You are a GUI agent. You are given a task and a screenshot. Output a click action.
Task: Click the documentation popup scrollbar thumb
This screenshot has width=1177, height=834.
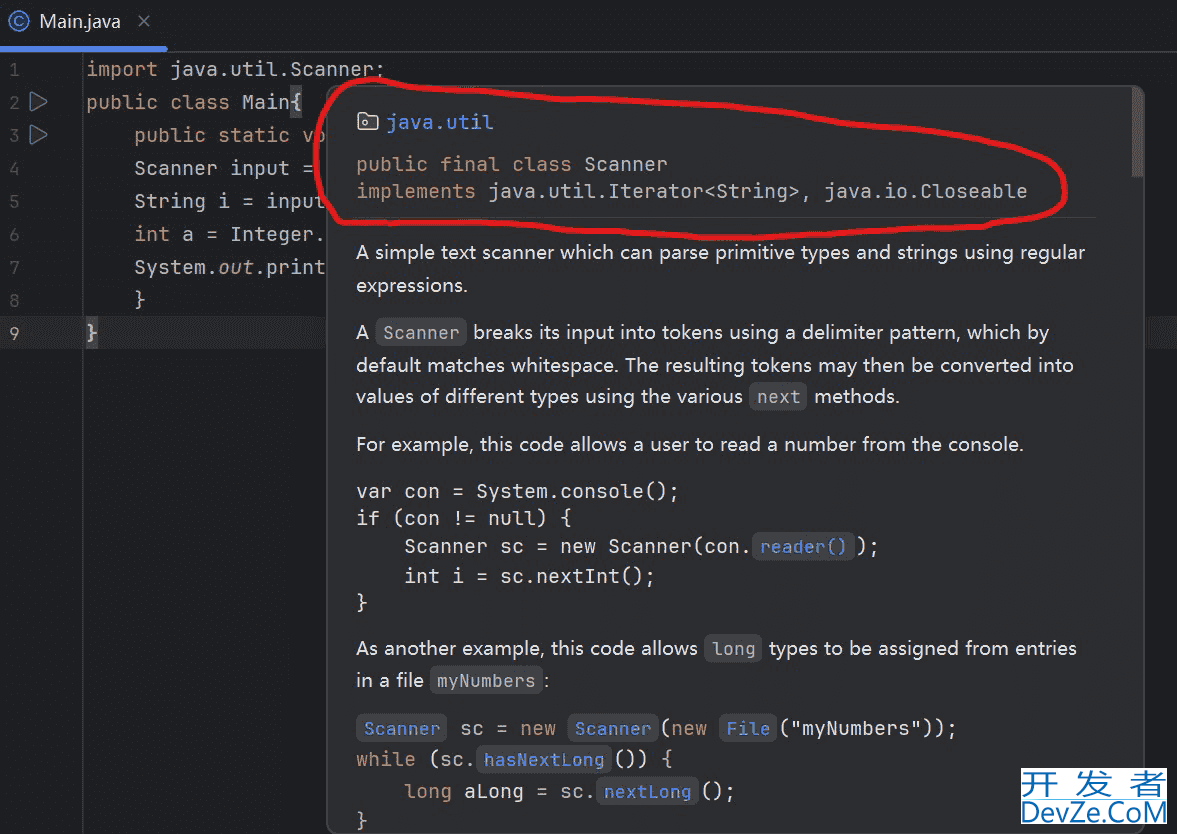pyautogui.click(x=1136, y=132)
